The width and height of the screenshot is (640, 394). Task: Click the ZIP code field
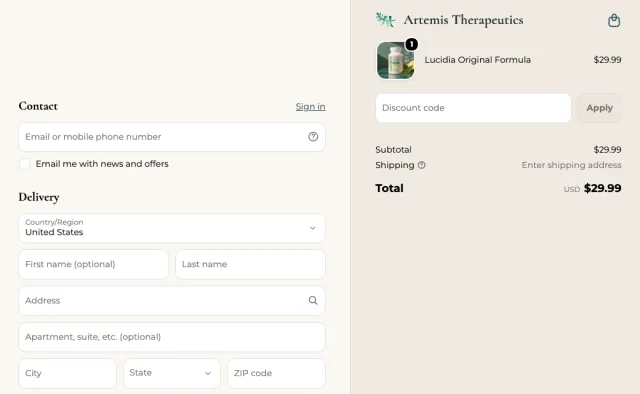276,373
